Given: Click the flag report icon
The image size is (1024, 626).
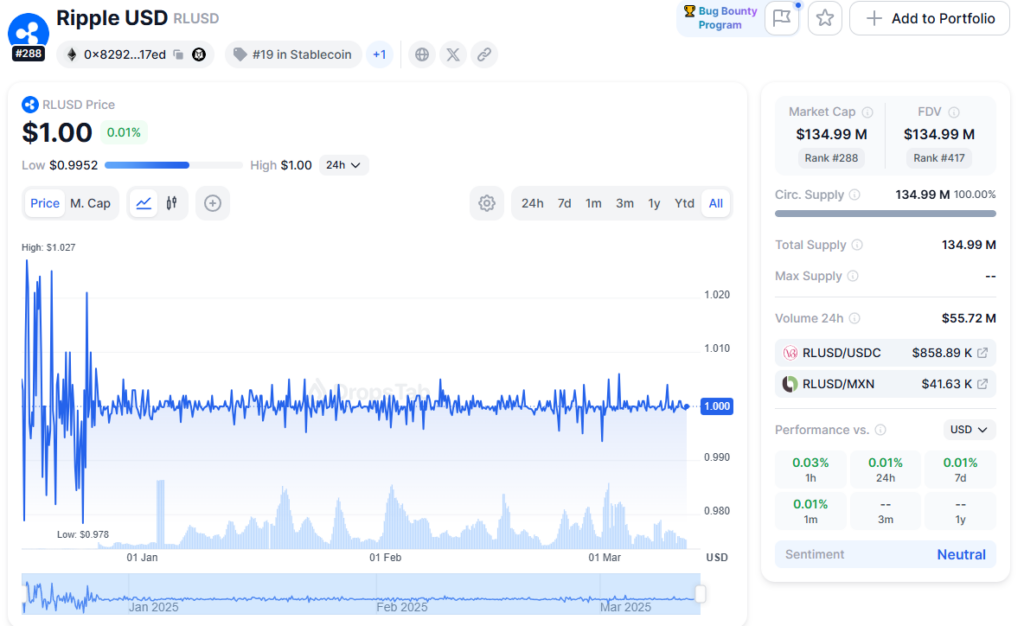Looking at the screenshot, I should pyautogui.click(x=782, y=18).
